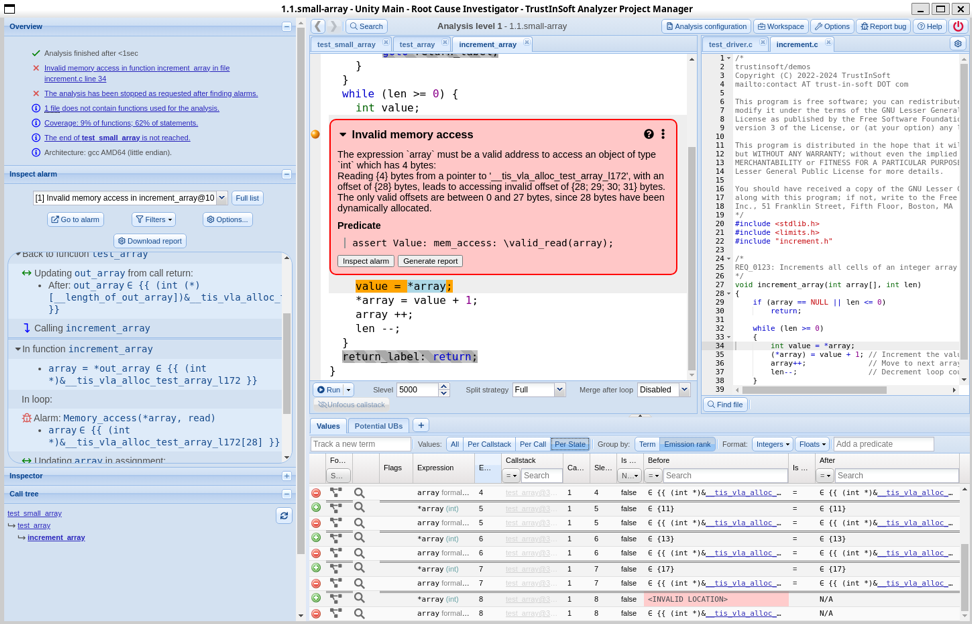This screenshot has width=972, height=624.
Task: Collapse the Overview panel
Action: pyautogui.click(x=286, y=27)
